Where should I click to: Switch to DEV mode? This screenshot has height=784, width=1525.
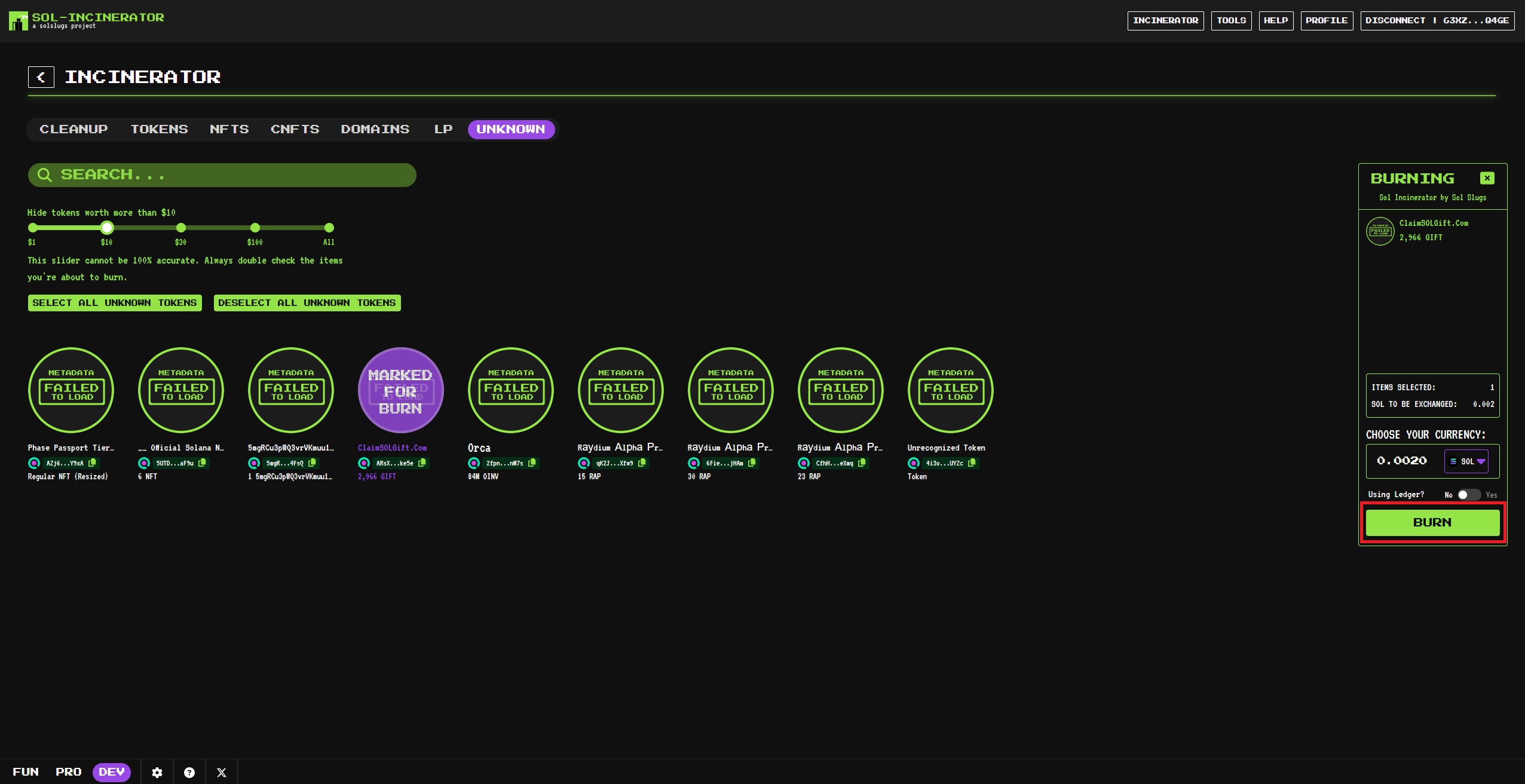112,772
